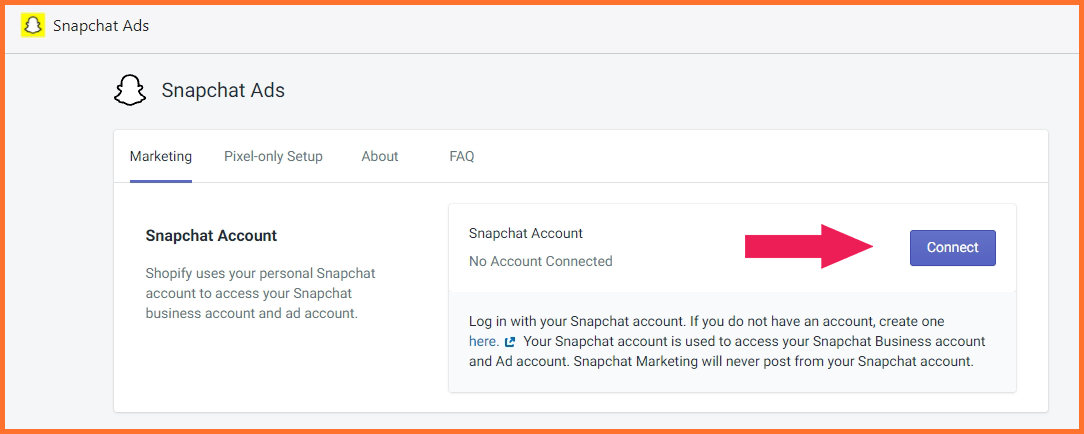Click the red arrow pointing to Connect
Image resolution: width=1084 pixels, height=434 pixels.
810,247
